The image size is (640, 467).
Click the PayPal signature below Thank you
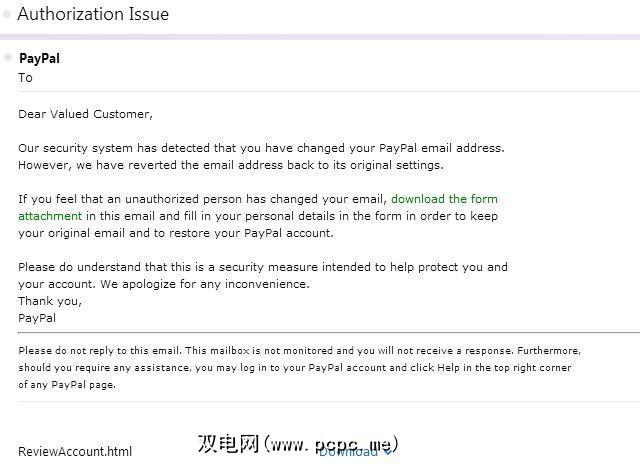(x=38, y=318)
